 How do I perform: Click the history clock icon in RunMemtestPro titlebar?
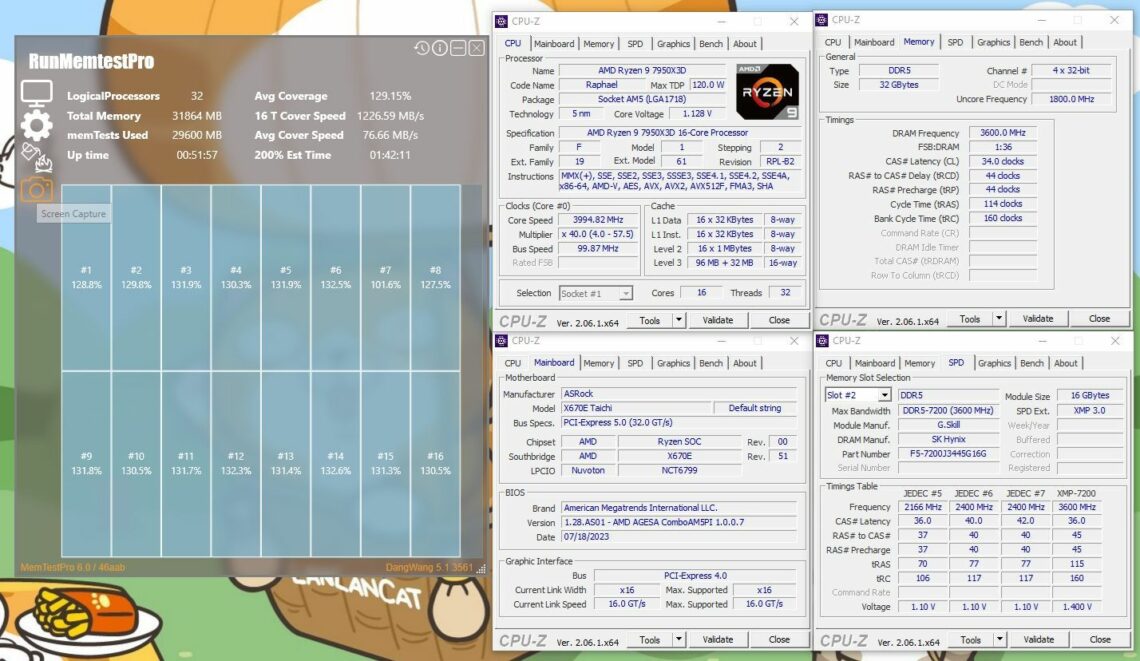421,47
